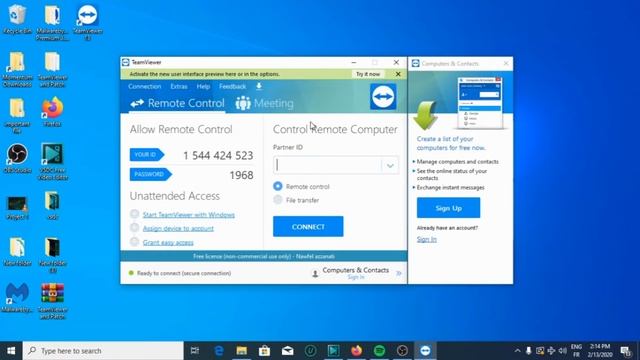This screenshot has height=360, width=640.
Task: Open Task View on the taskbar
Action: (x=195, y=351)
